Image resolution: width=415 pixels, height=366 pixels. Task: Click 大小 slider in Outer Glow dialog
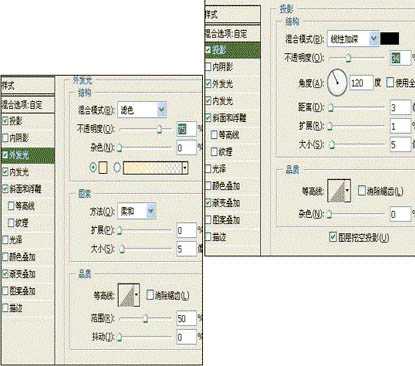click(145, 249)
